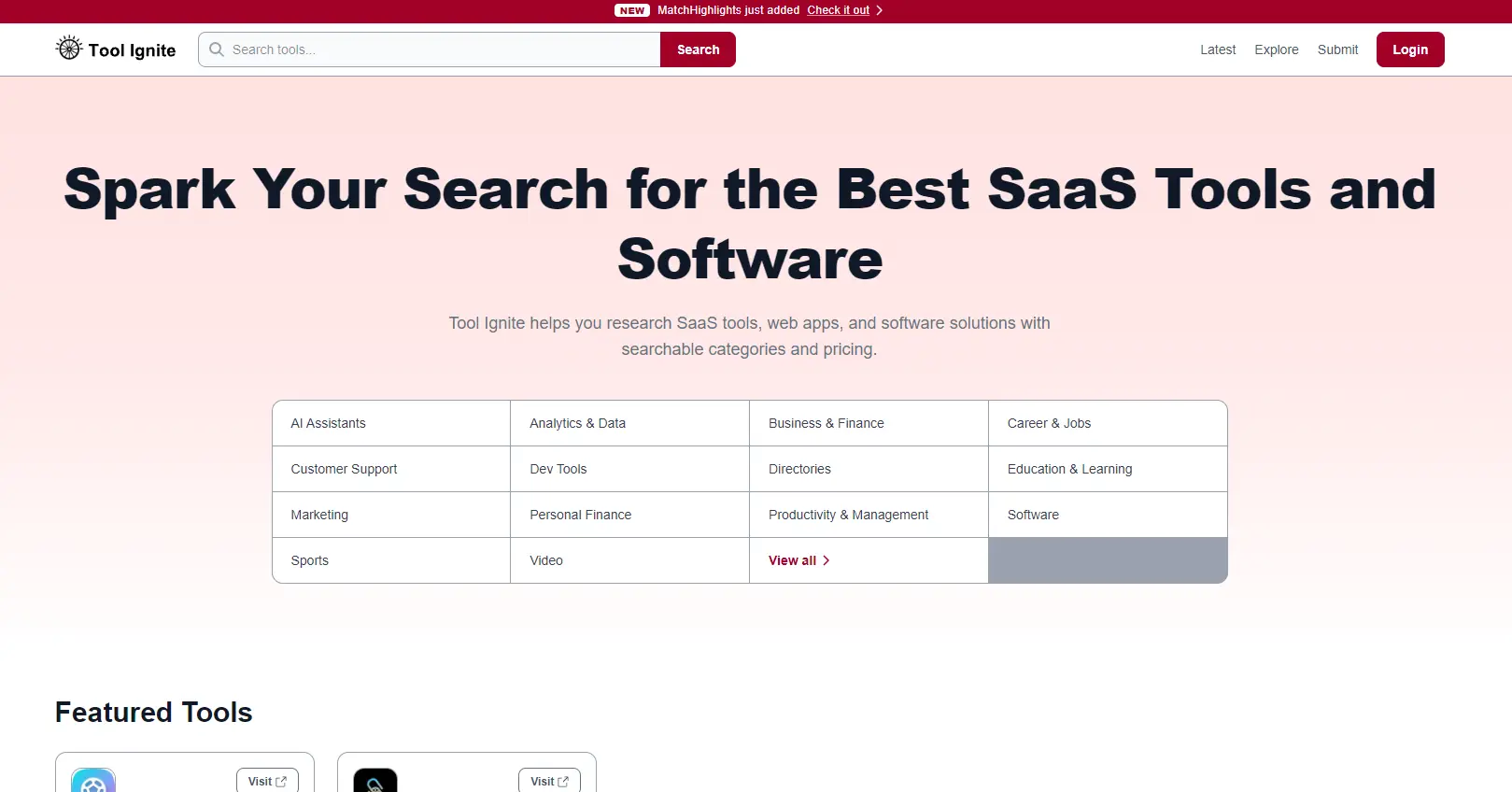This screenshot has width=1512, height=792.
Task: Select the AI Assistants category
Action: coord(391,423)
